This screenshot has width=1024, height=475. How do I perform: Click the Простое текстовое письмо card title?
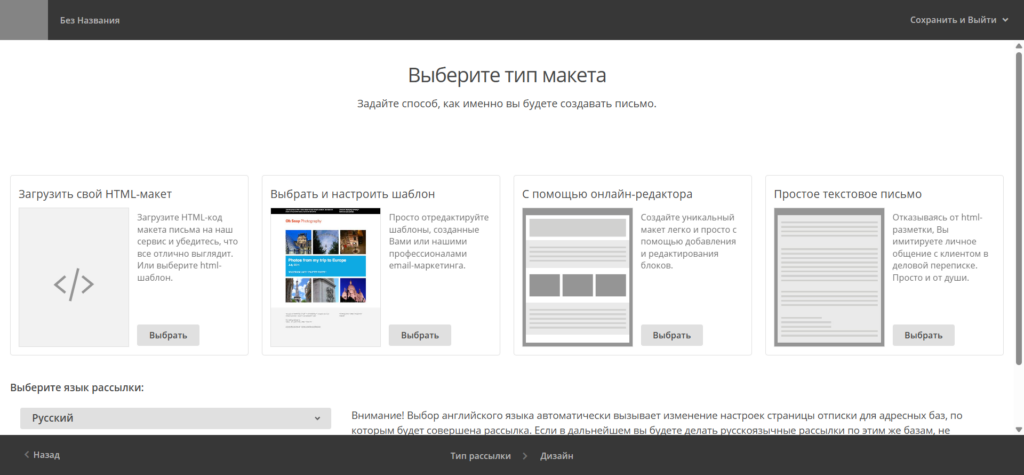pyautogui.click(x=848, y=194)
